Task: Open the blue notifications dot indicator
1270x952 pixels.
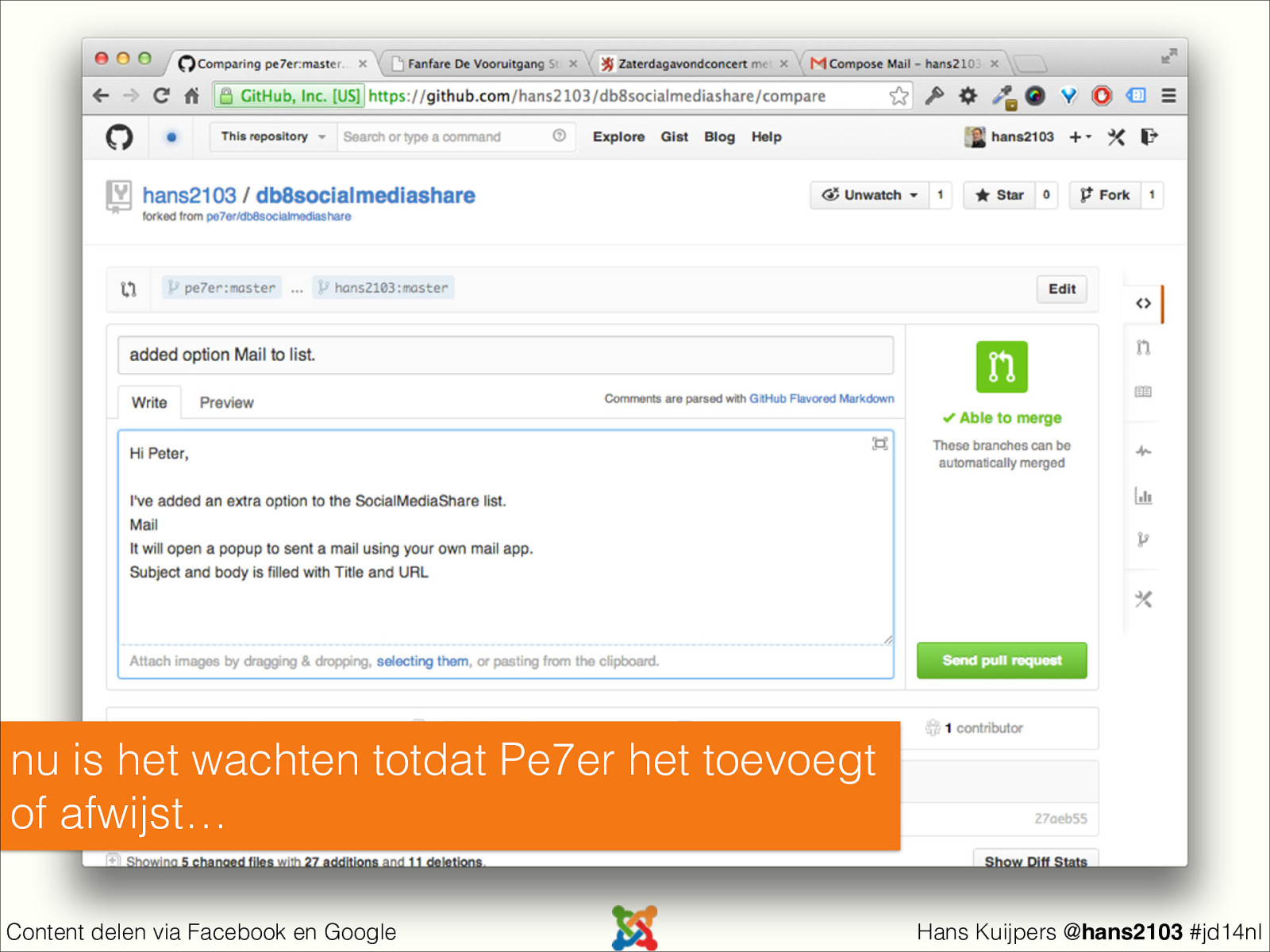Action: [x=171, y=137]
